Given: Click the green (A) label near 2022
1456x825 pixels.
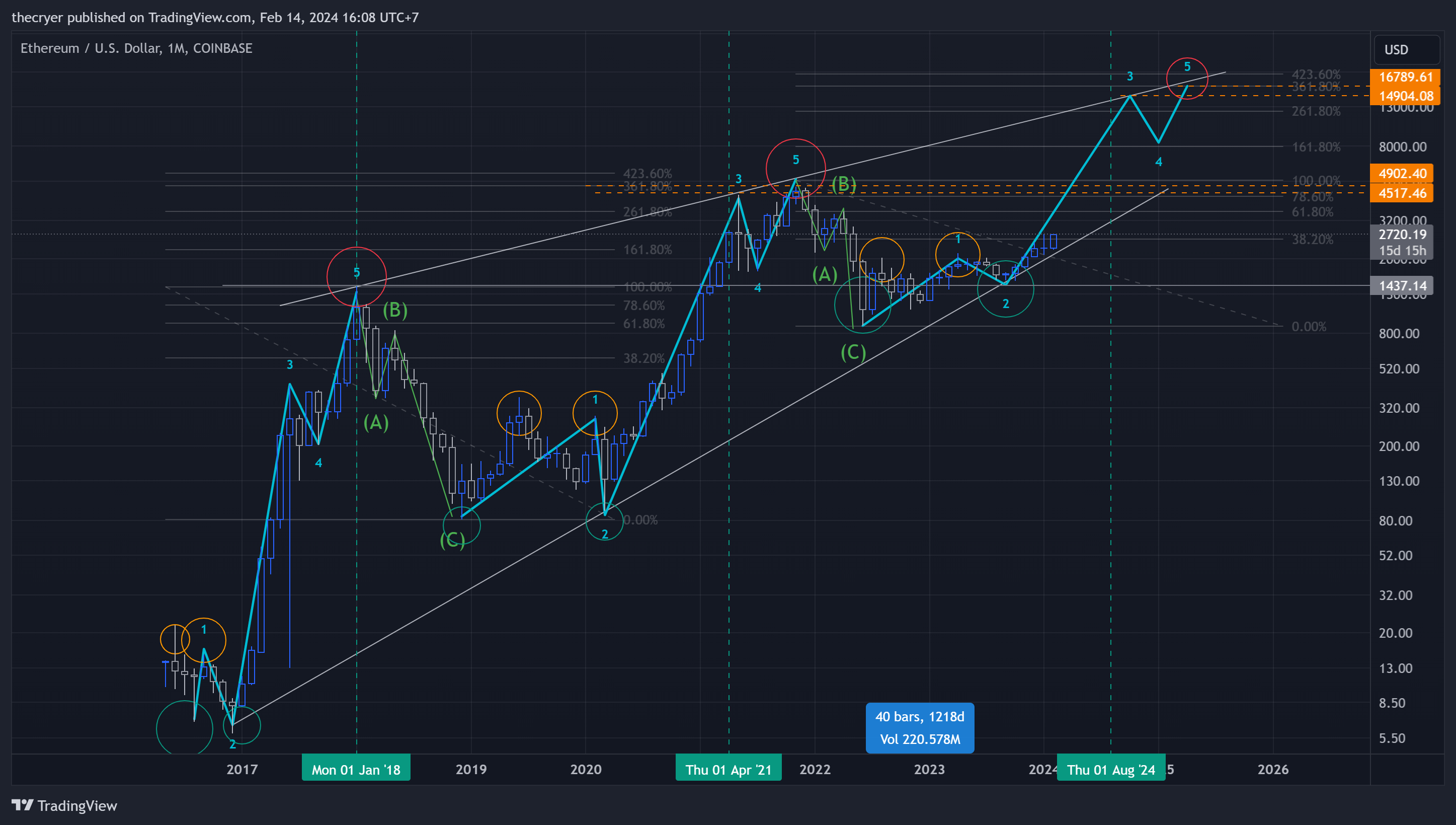Looking at the screenshot, I should (825, 275).
